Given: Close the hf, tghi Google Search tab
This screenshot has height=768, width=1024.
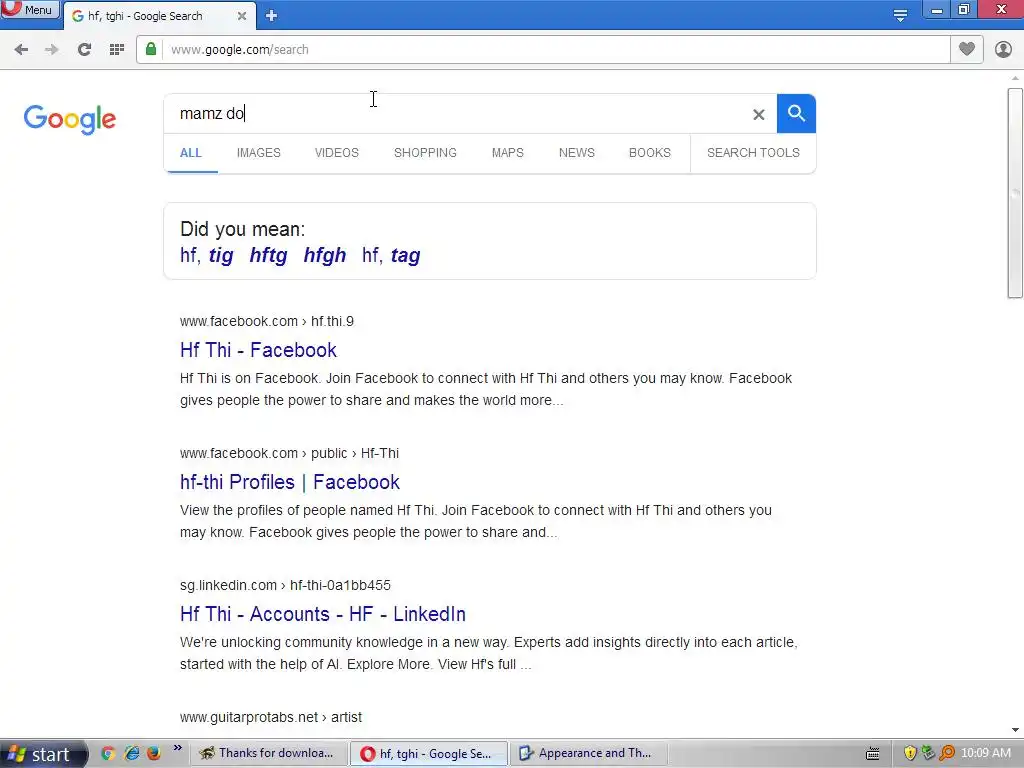Looking at the screenshot, I should pyautogui.click(x=242, y=16).
